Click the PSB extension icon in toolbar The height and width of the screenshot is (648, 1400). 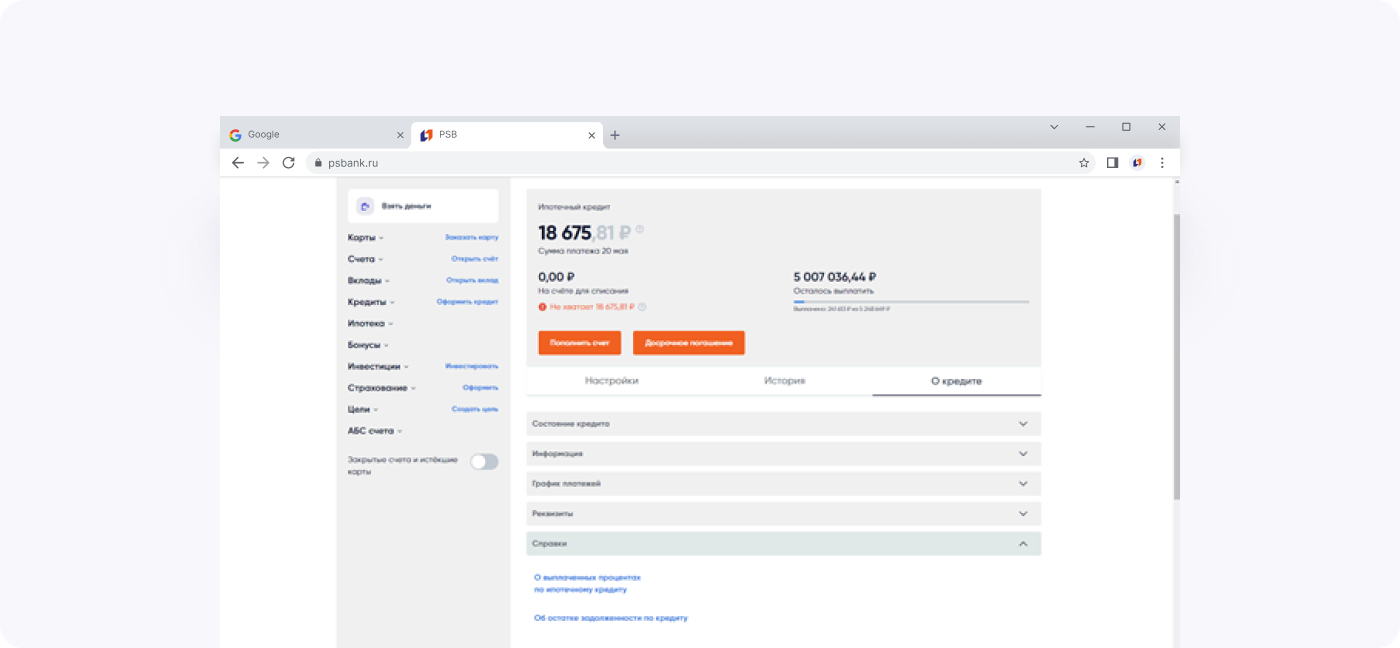tap(1137, 163)
